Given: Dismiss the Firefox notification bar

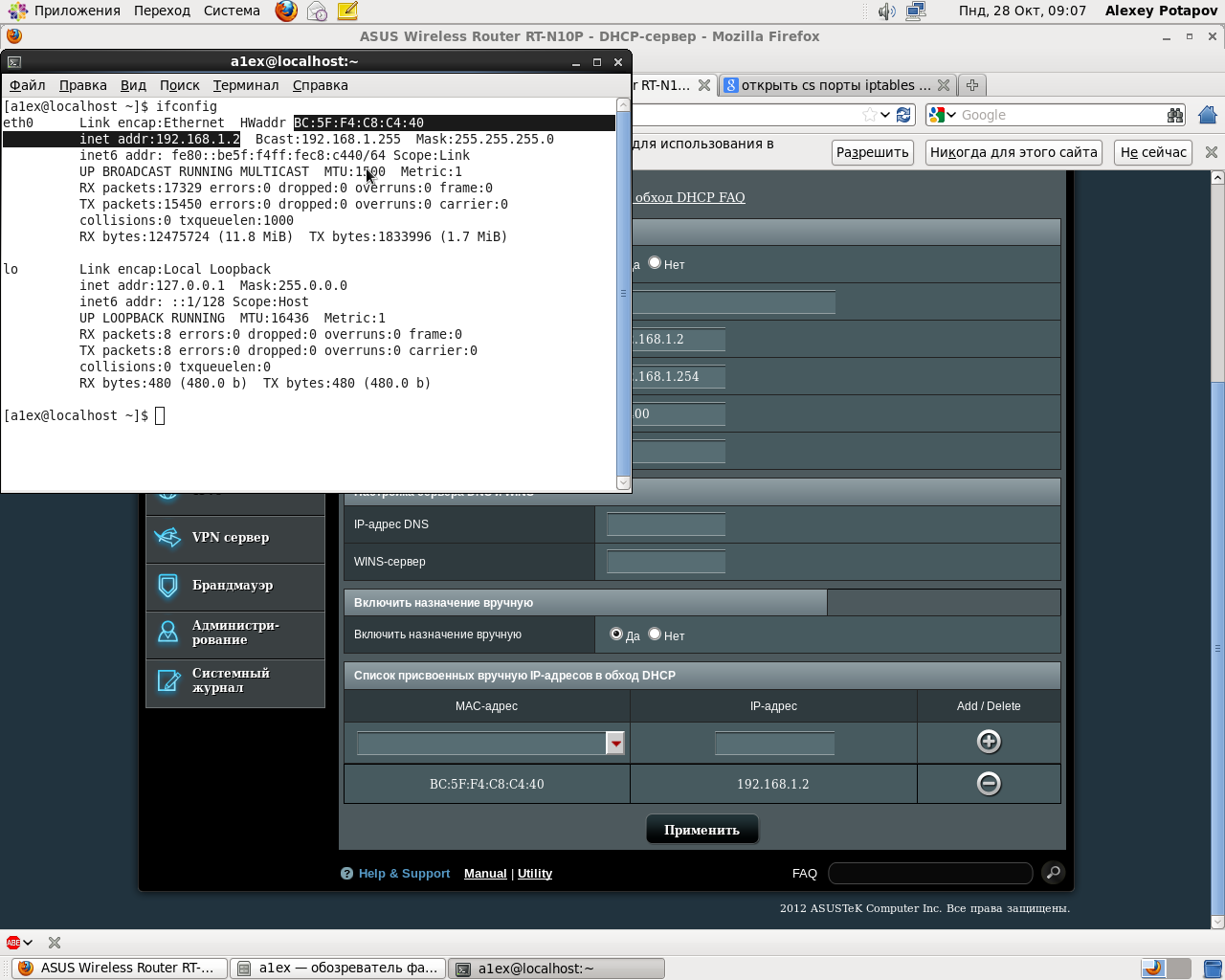Looking at the screenshot, I should (1212, 152).
